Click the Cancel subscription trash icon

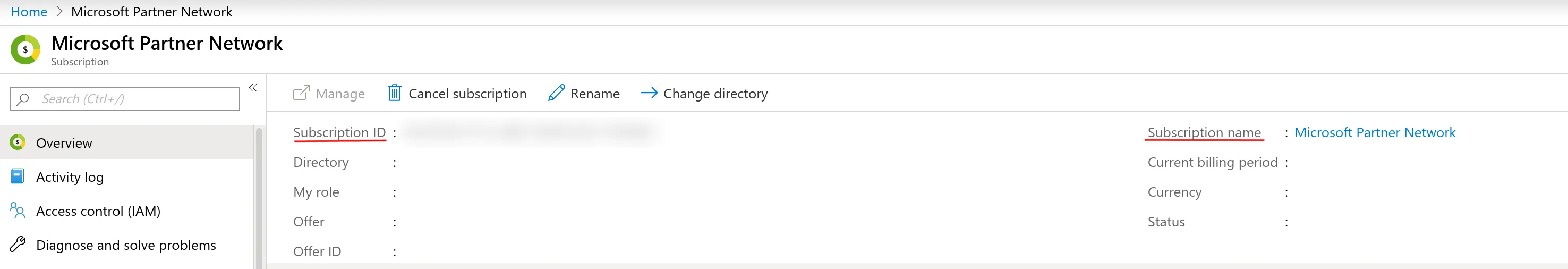coord(395,93)
